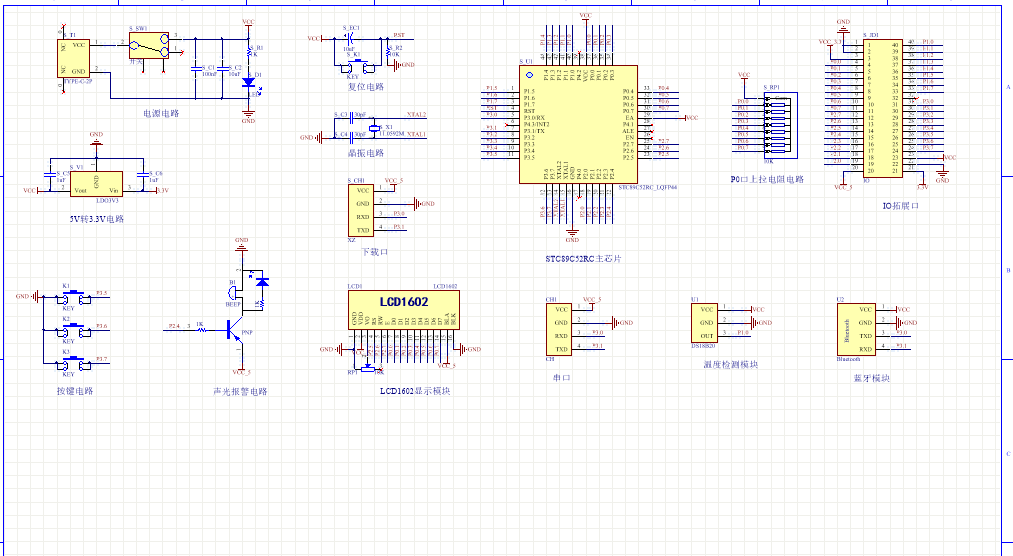This screenshot has width=1013, height=556.
Task: Select the P3.6 net label next to K2
Action: pos(101,326)
